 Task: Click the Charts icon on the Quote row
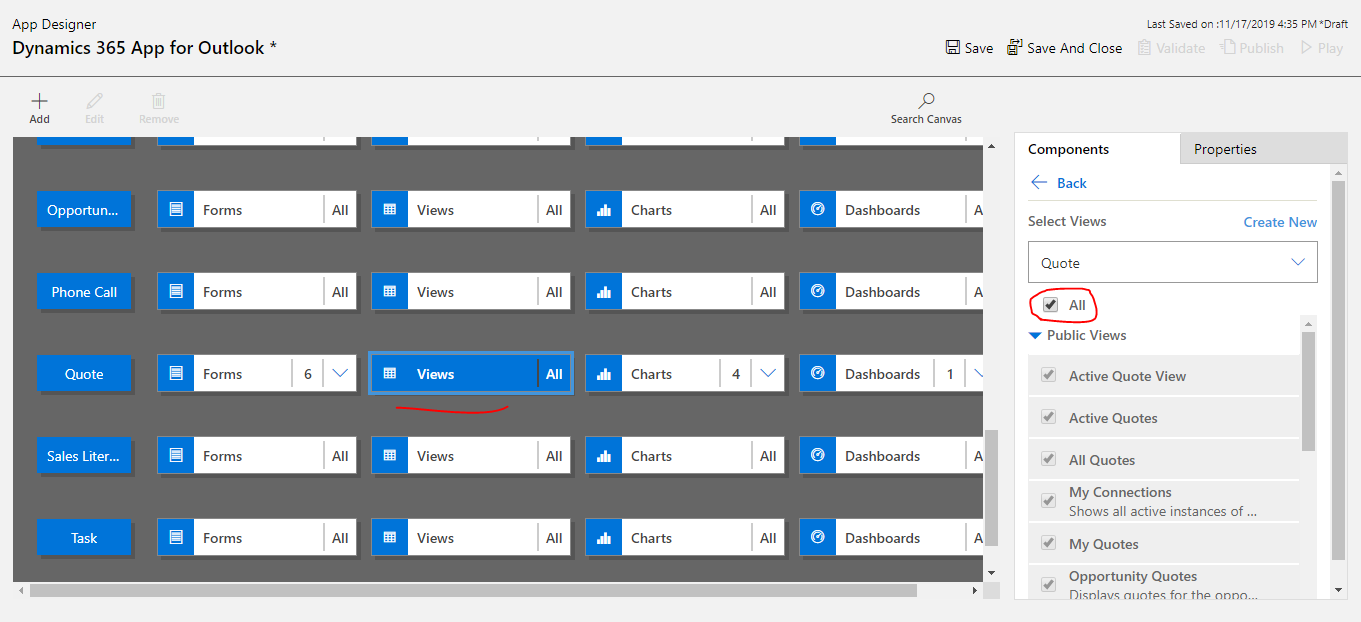point(603,373)
